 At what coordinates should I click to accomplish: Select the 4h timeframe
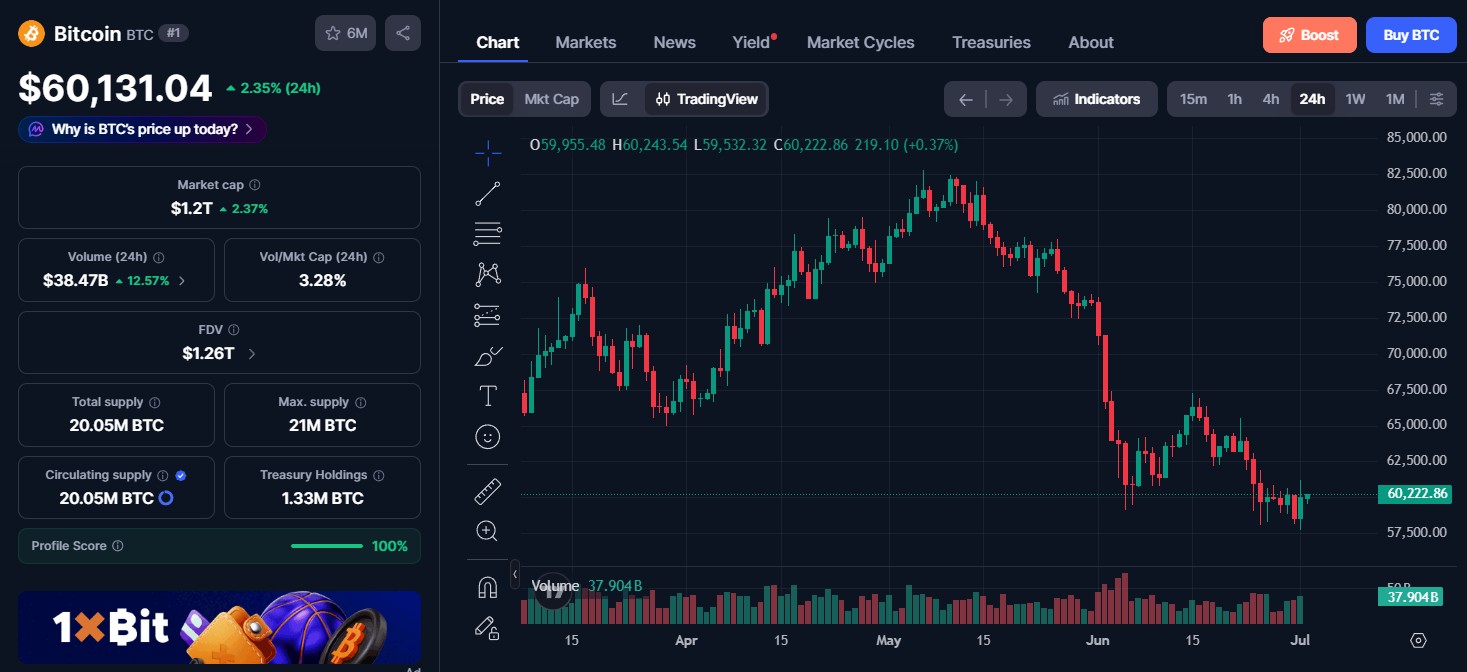(1271, 99)
